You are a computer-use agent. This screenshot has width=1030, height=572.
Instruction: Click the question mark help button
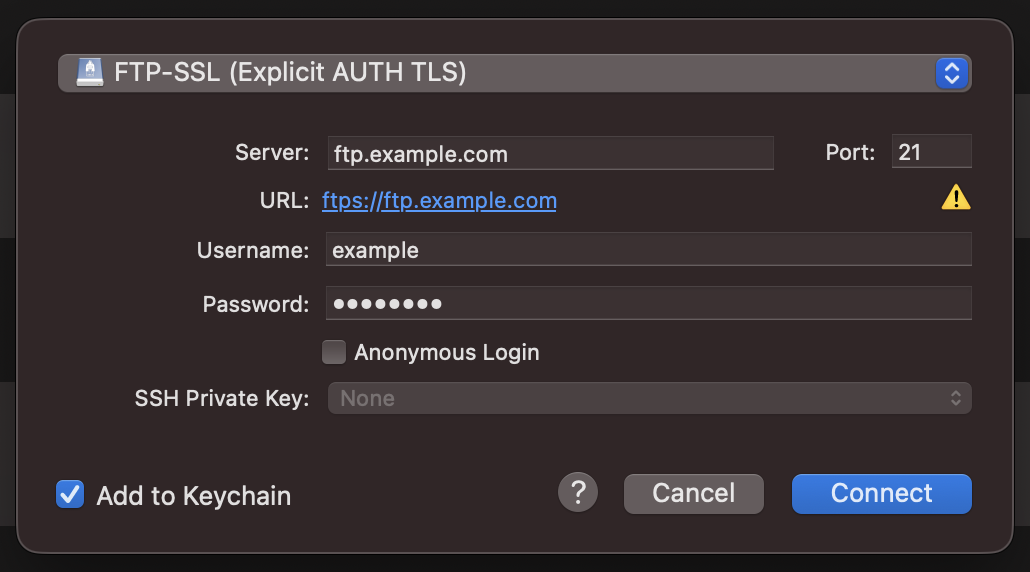578,492
